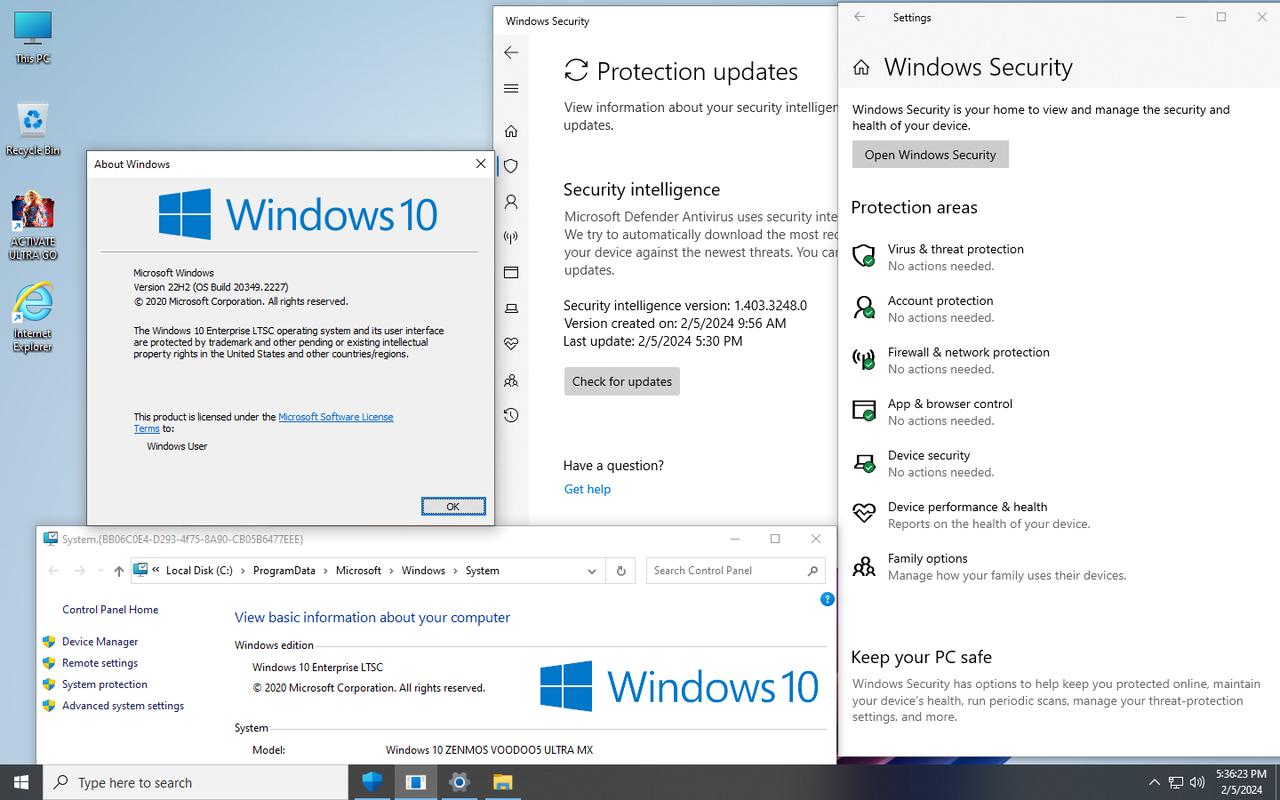Image resolution: width=1280 pixels, height=800 pixels.
Task: Expand breadcrumb chevron after ProgramData
Action: coord(325,571)
